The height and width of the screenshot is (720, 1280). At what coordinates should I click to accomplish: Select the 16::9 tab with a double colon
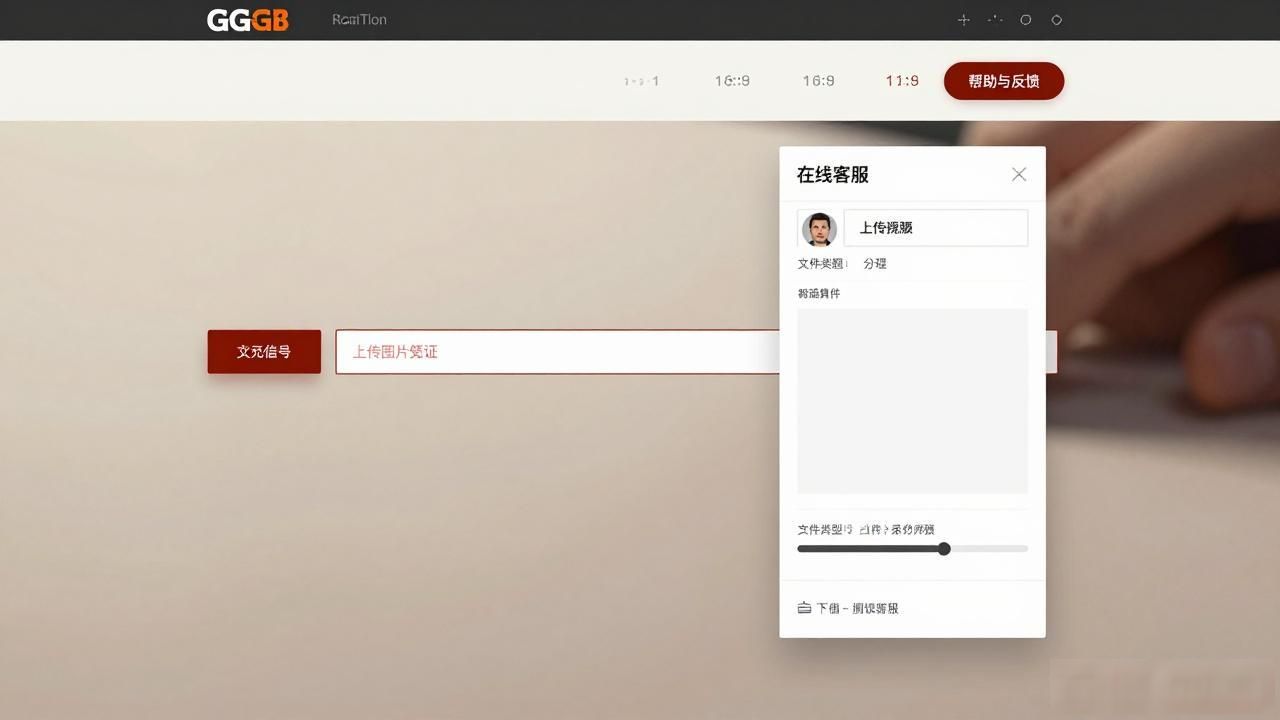coord(732,81)
